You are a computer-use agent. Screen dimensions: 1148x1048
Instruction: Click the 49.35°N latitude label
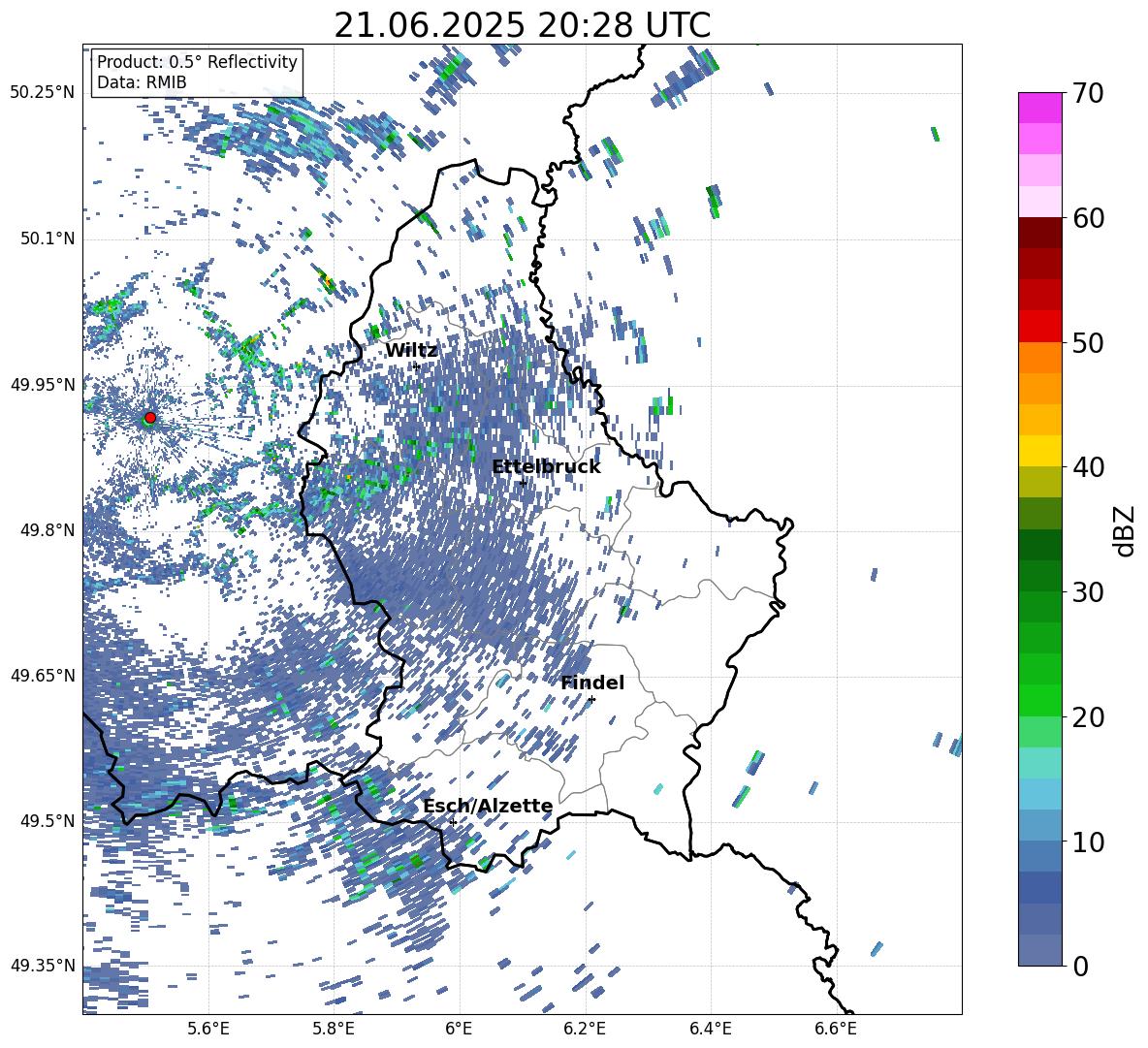click(43, 966)
